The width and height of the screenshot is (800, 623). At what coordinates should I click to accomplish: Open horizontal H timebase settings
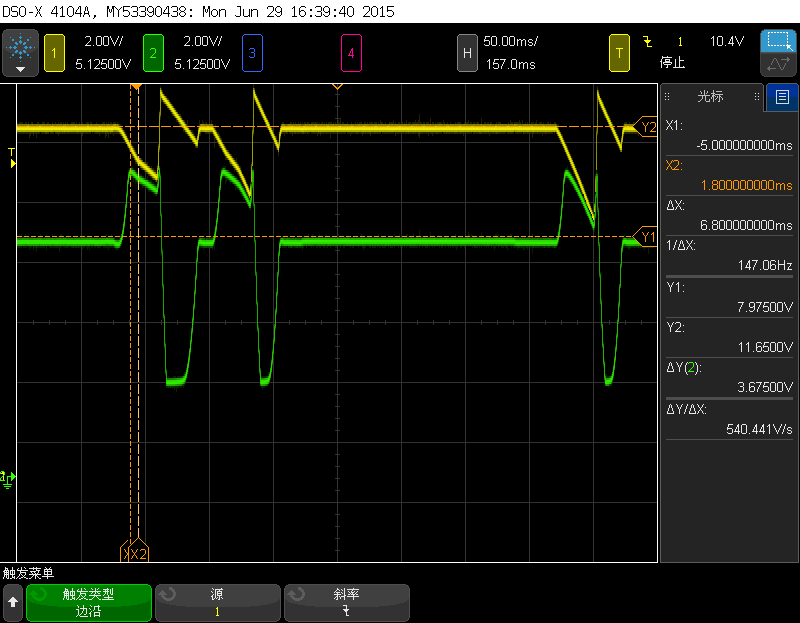[x=467, y=53]
